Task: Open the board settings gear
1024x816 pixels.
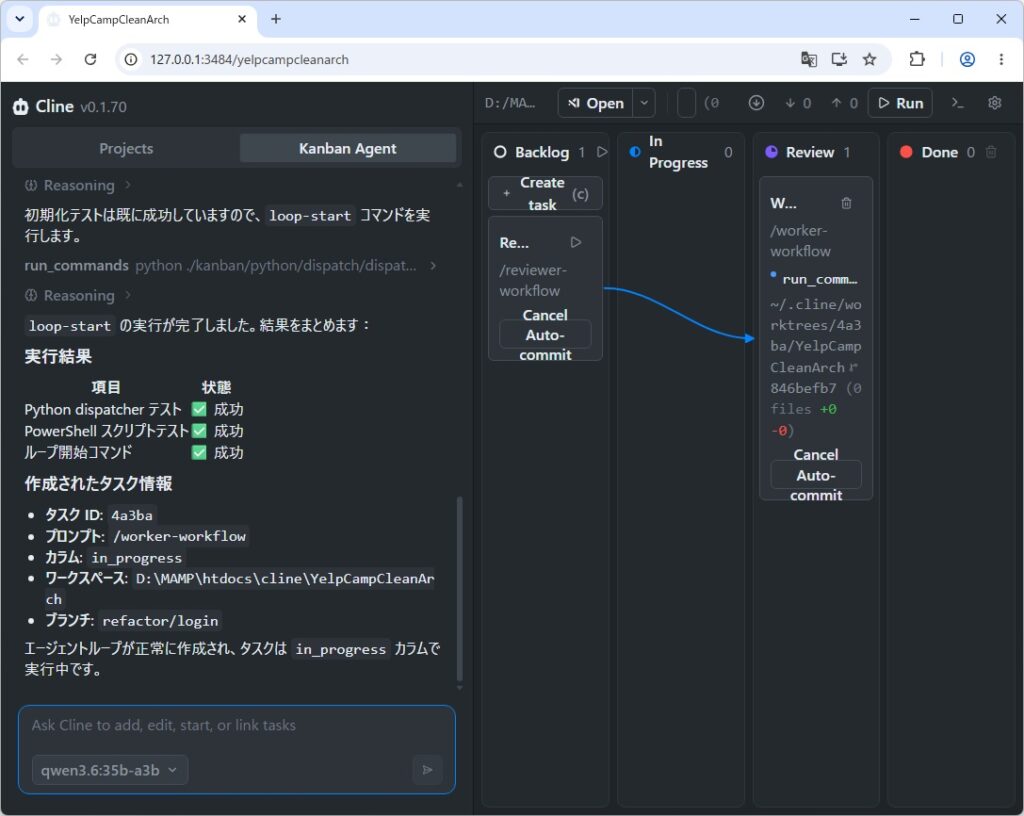Action: (x=995, y=103)
